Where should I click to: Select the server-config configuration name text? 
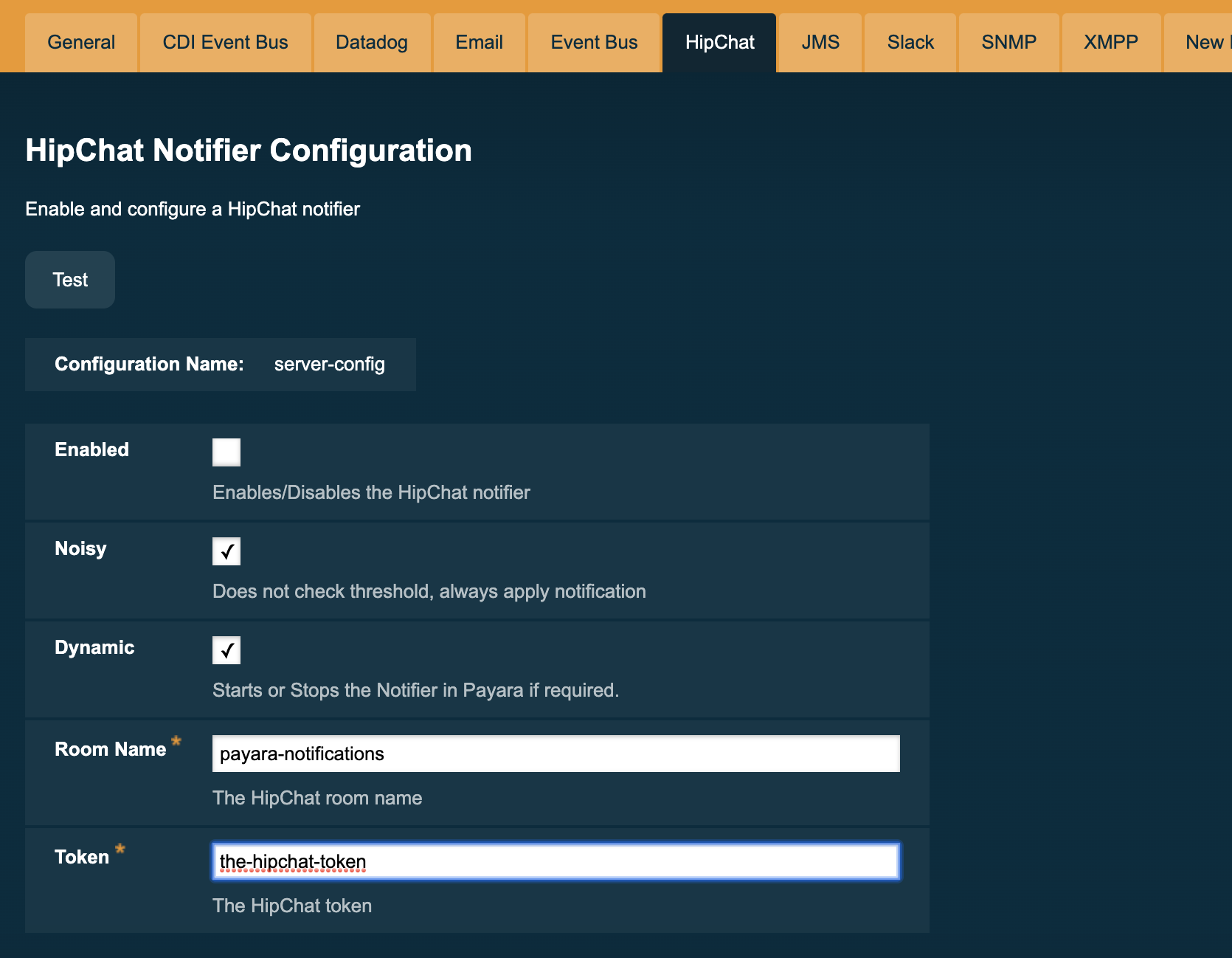(330, 365)
